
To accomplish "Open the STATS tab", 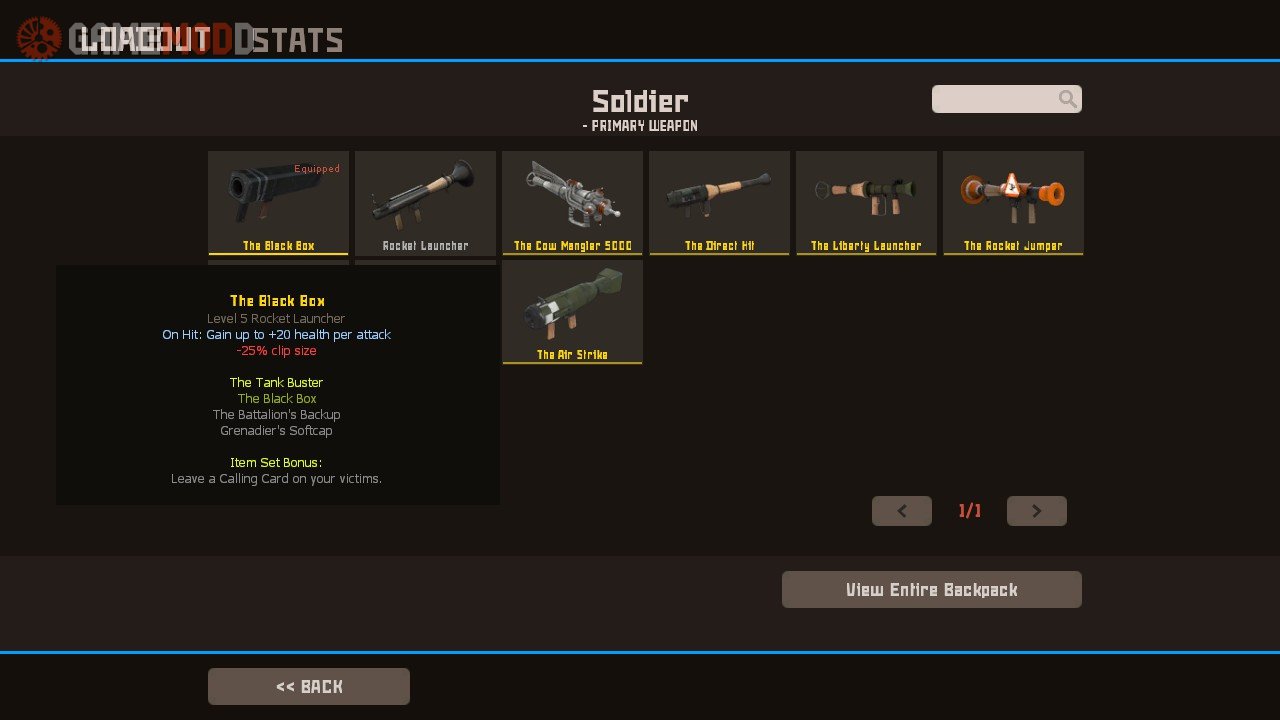I will (x=298, y=40).
